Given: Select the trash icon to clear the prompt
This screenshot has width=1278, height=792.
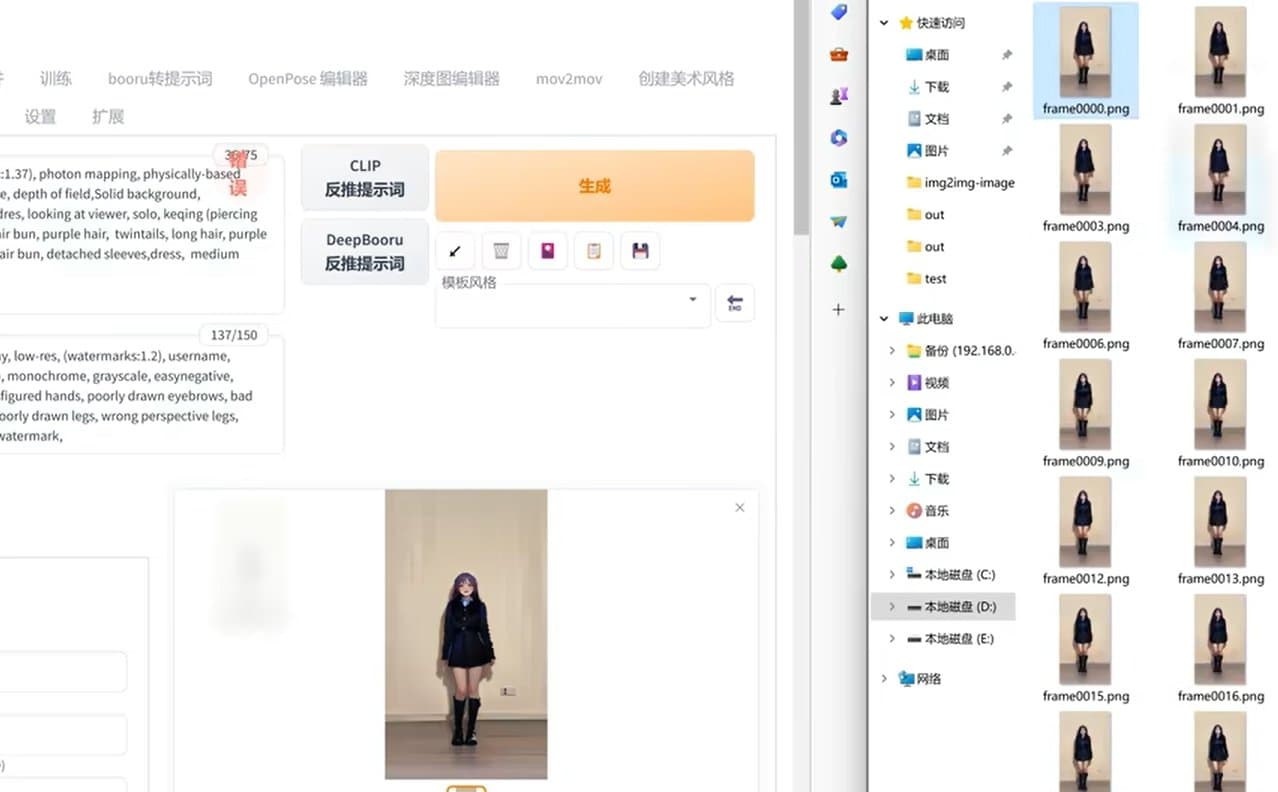Looking at the screenshot, I should [x=501, y=251].
